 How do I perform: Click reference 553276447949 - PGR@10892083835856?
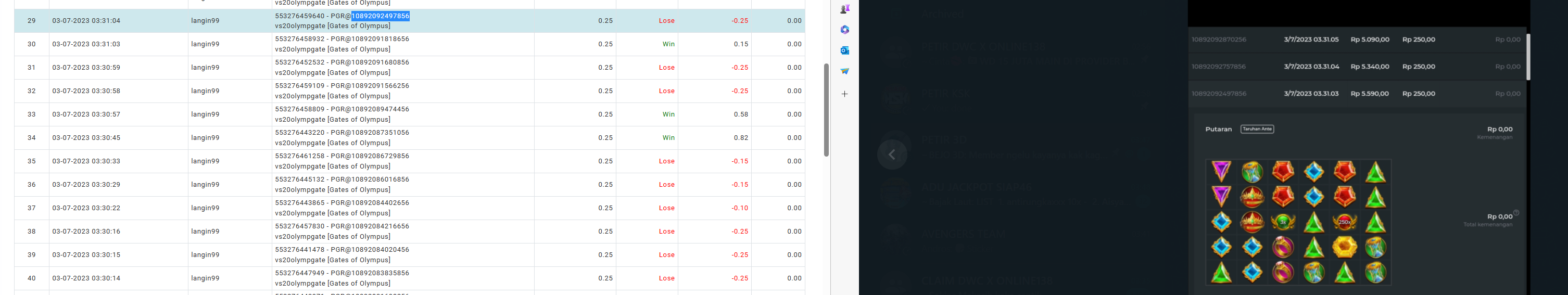point(342,273)
